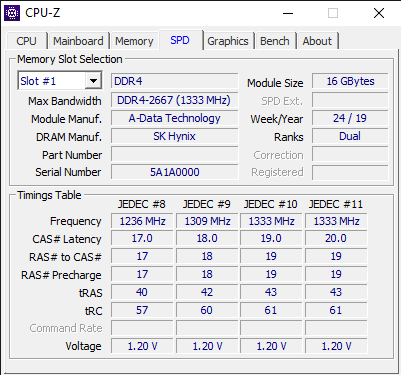401x375 pixels.
Task: Expand the Slot #1 dropdown arrow
Action: pyautogui.click(x=93, y=81)
